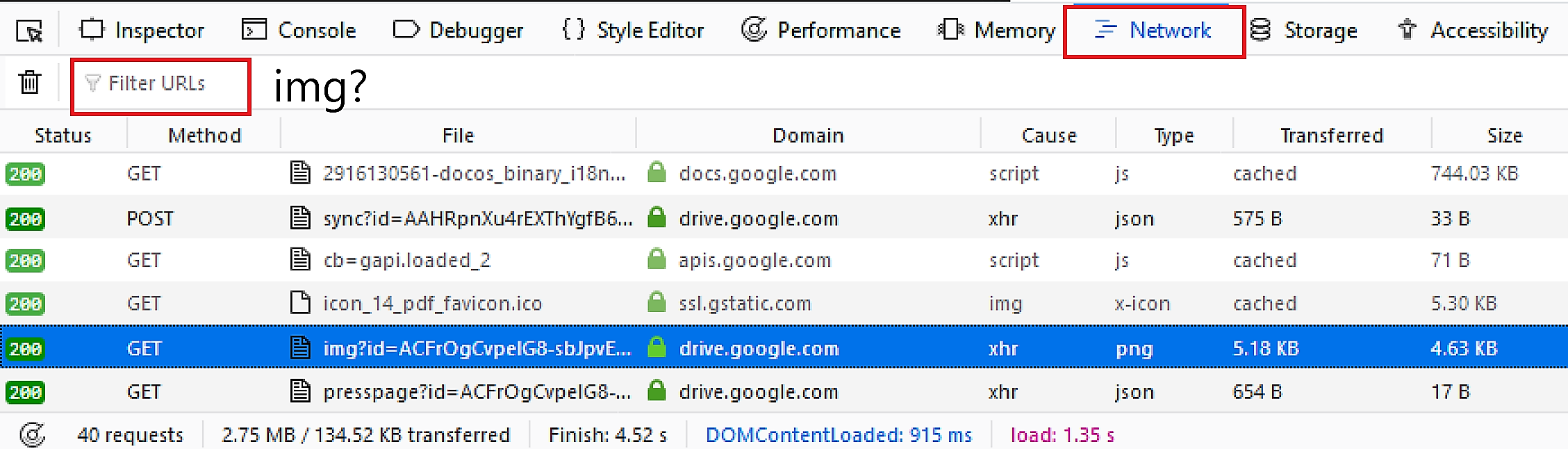1568x449 pixels.
Task: Click the 5.18 KB transferred cell
Action: [x=1266, y=348]
